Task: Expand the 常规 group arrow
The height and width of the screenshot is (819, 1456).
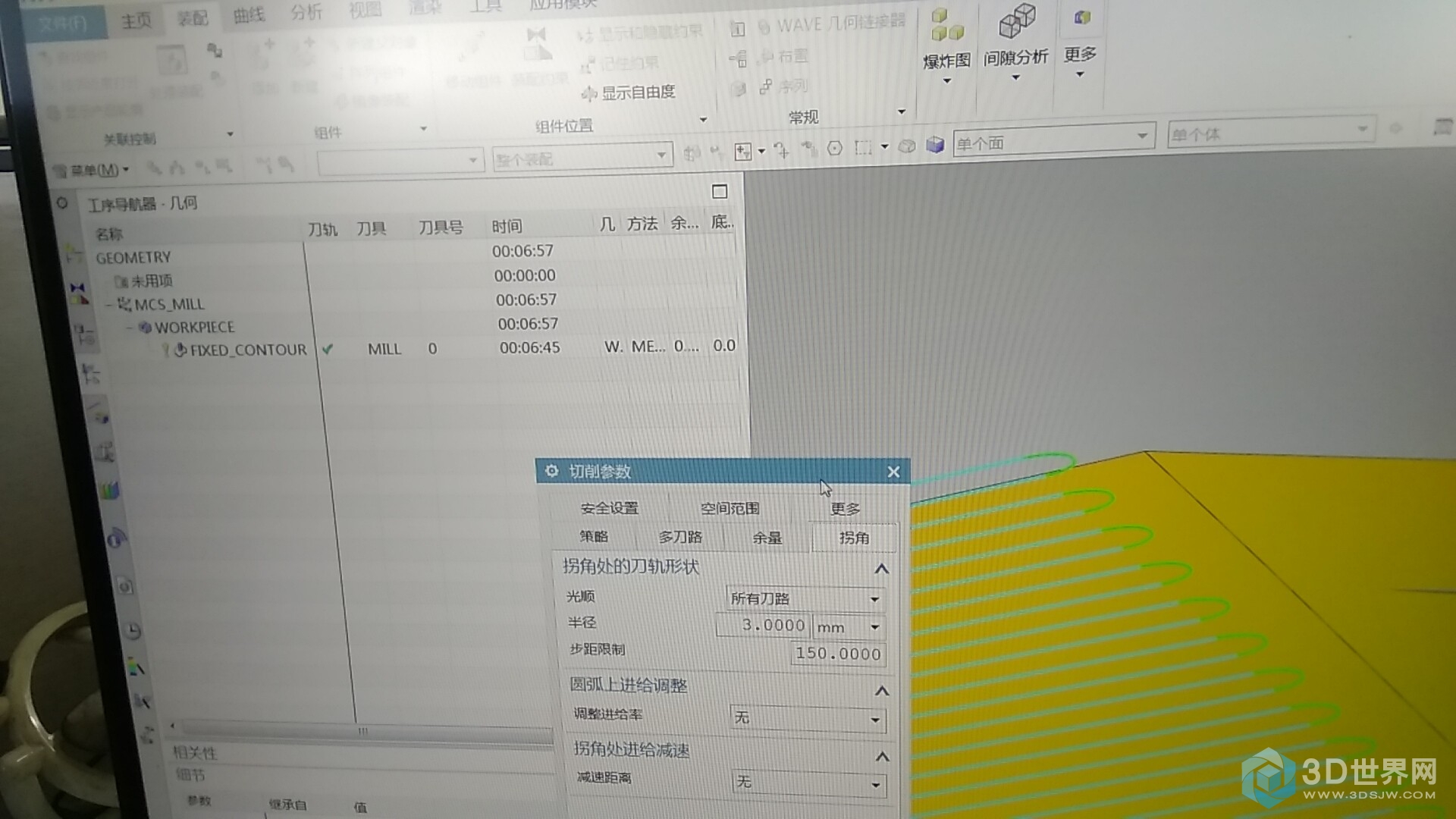Action: pos(902,111)
